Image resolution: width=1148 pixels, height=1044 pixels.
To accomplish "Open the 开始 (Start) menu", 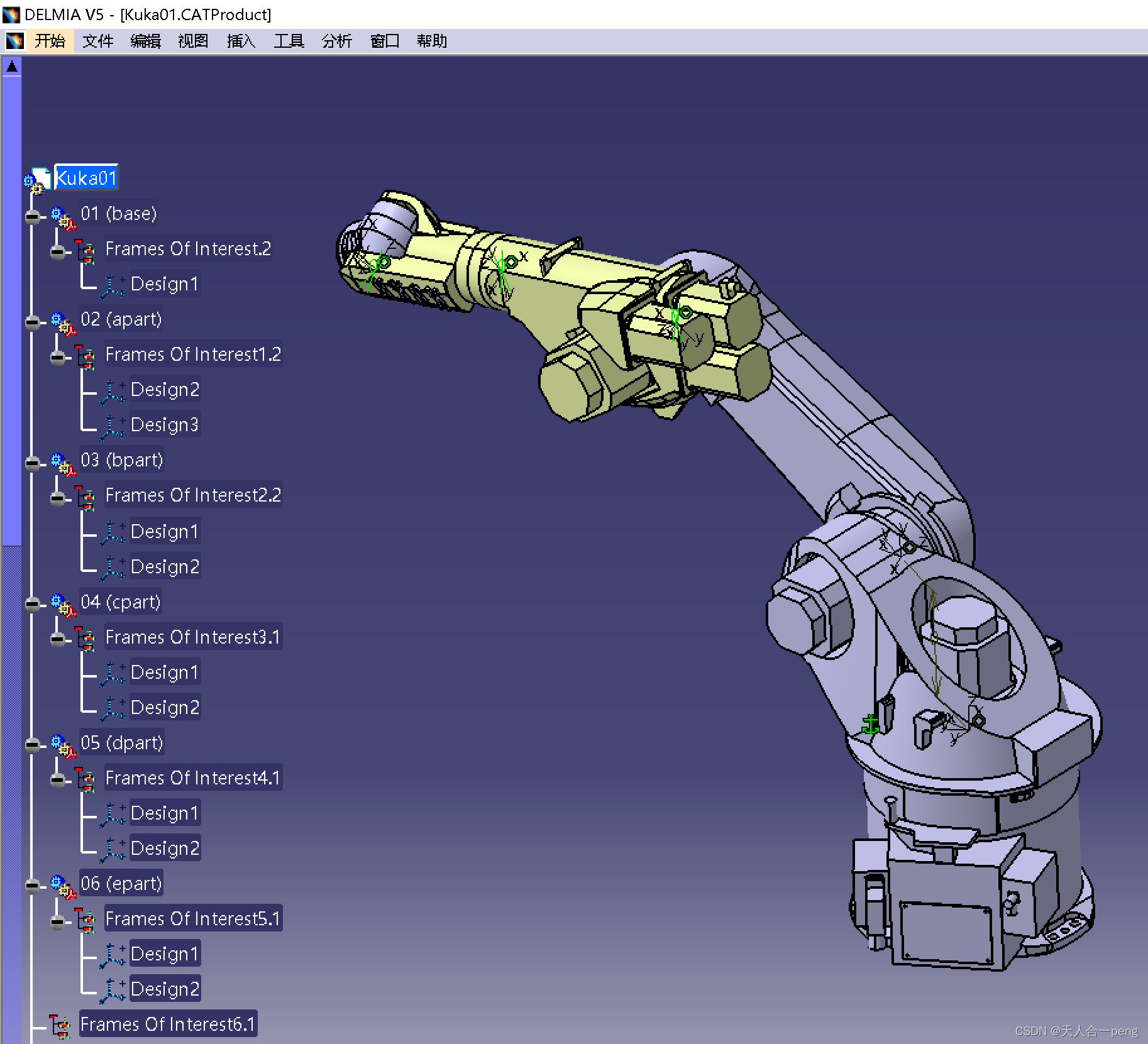I will click(50, 41).
